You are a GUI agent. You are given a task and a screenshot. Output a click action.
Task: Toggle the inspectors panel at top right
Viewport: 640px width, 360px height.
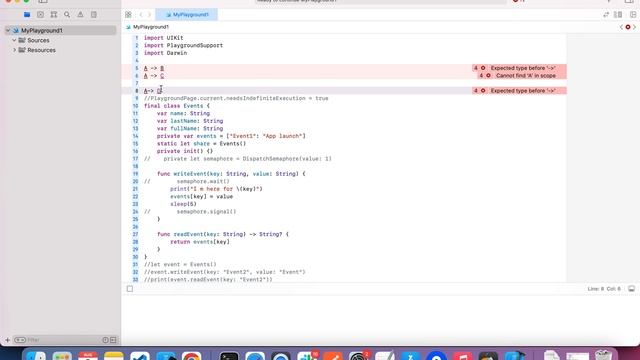[x=629, y=2]
